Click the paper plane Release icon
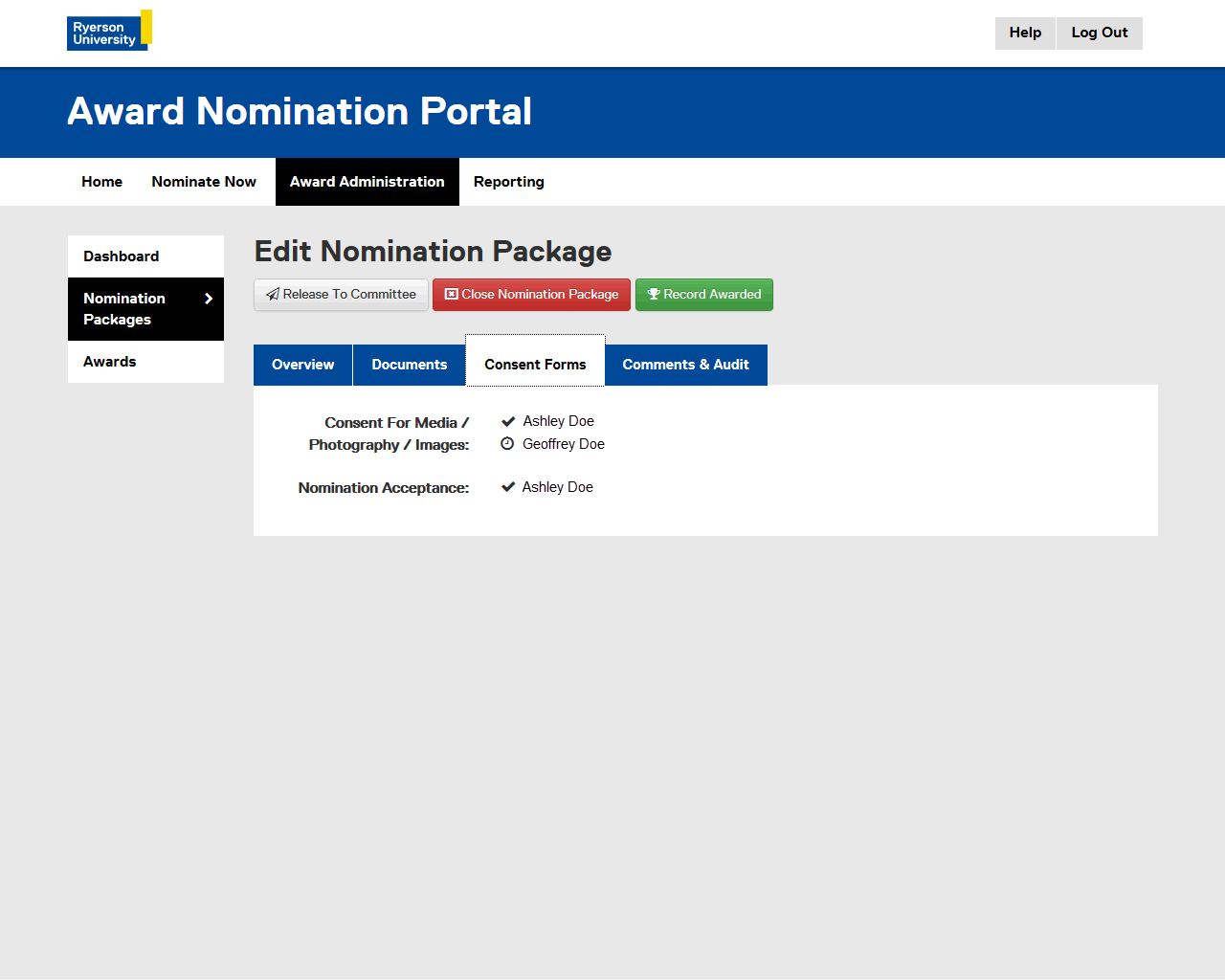1225x980 pixels. coord(273,295)
